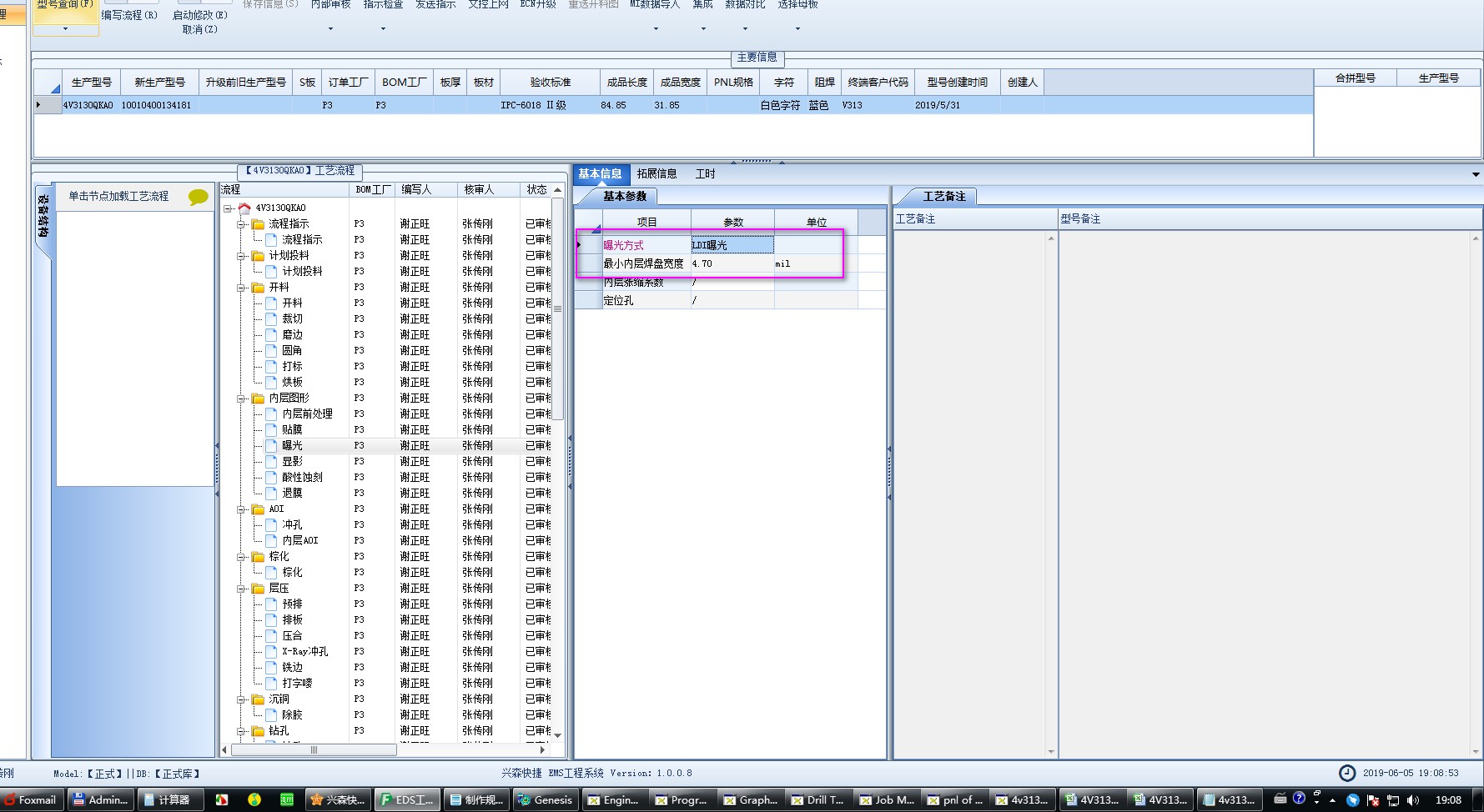The width and height of the screenshot is (1484, 812).
Task: Open the Graph... taskbar window
Action: [750, 799]
